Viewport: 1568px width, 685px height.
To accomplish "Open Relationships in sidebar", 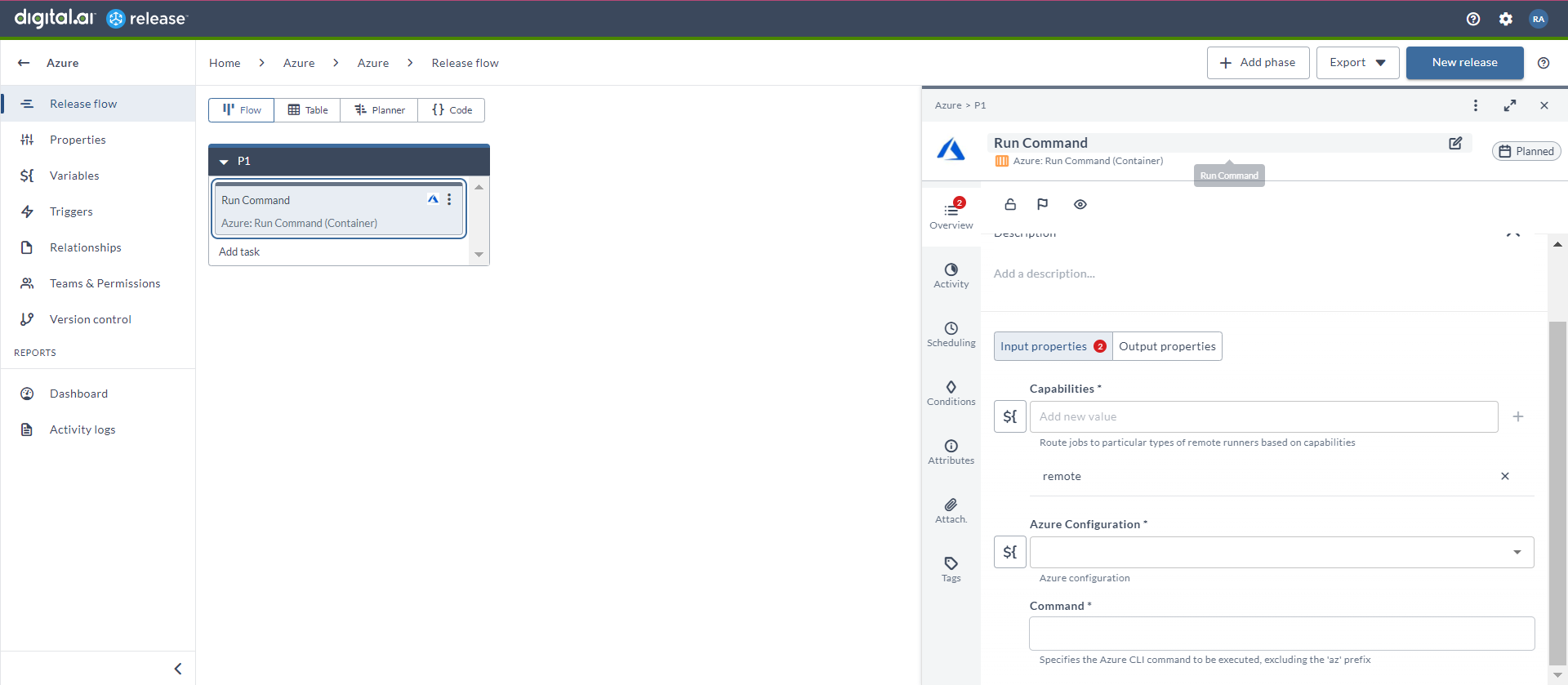I will click(x=98, y=247).
